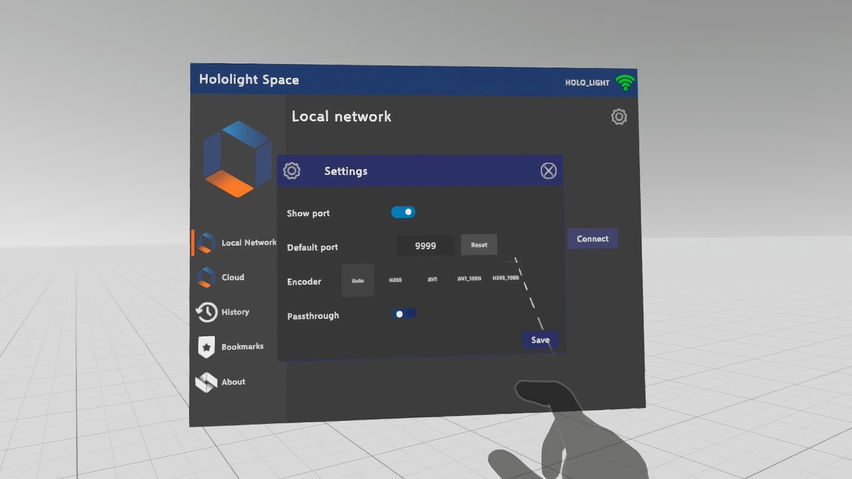Click the Bookmarks star badge icon

point(206,347)
